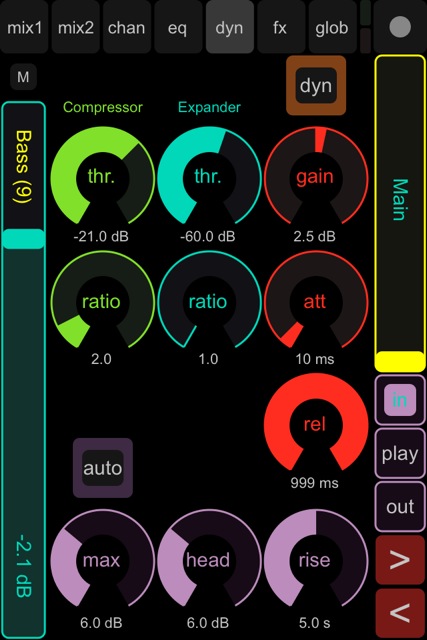Toggle the dyn enable button

[316, 85]
